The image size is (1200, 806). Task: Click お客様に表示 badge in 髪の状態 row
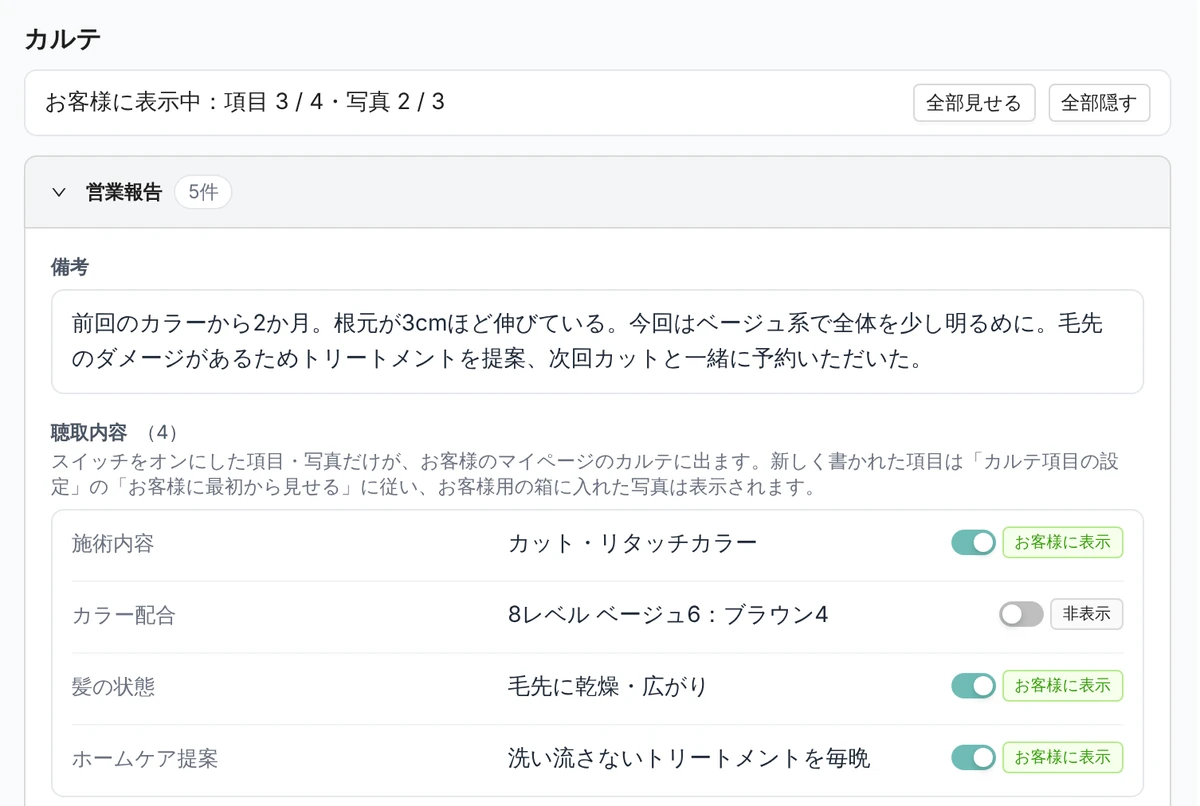(1062, 686)
